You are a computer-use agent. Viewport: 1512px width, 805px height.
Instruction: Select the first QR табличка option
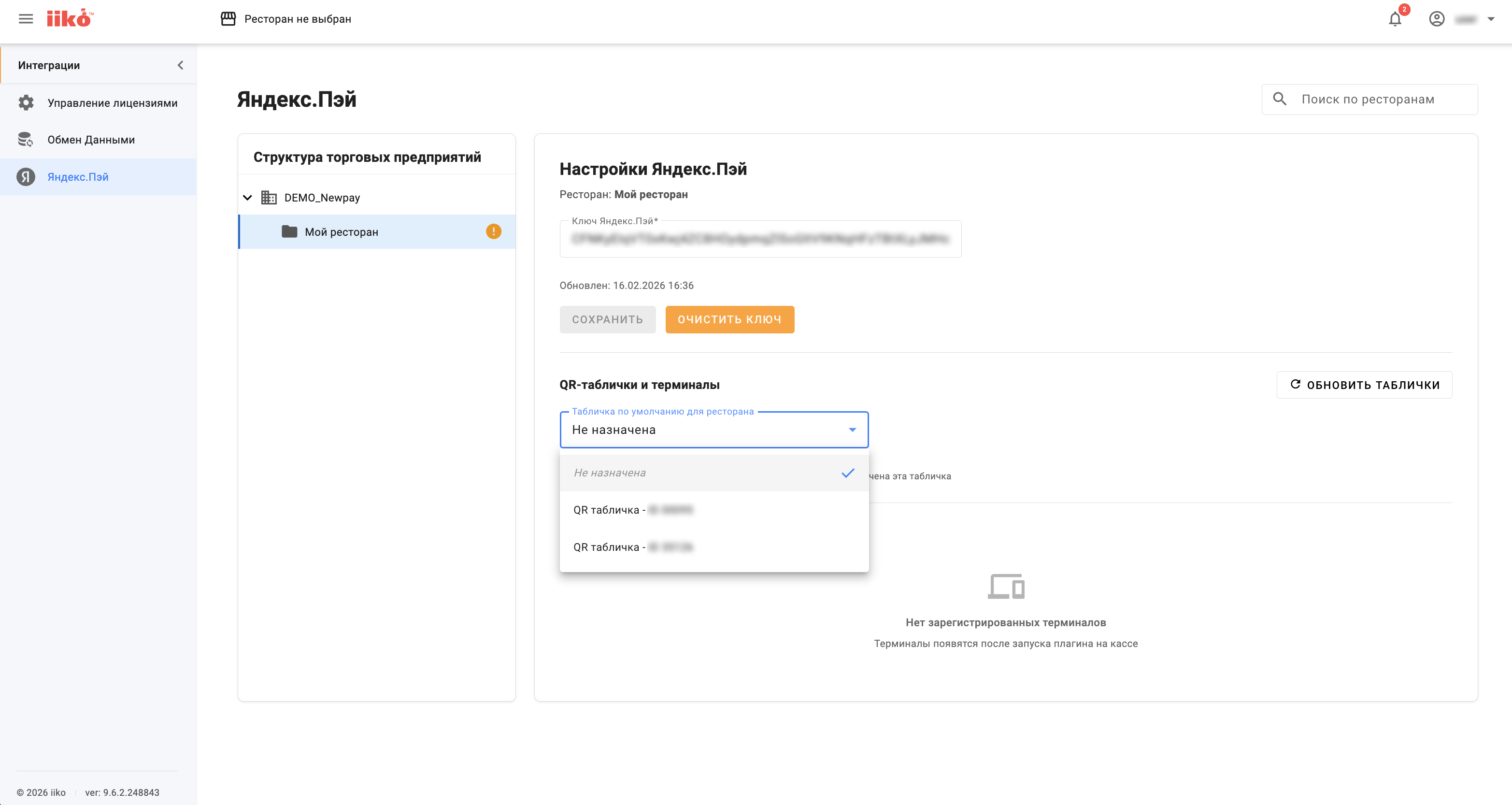[714, 510]
